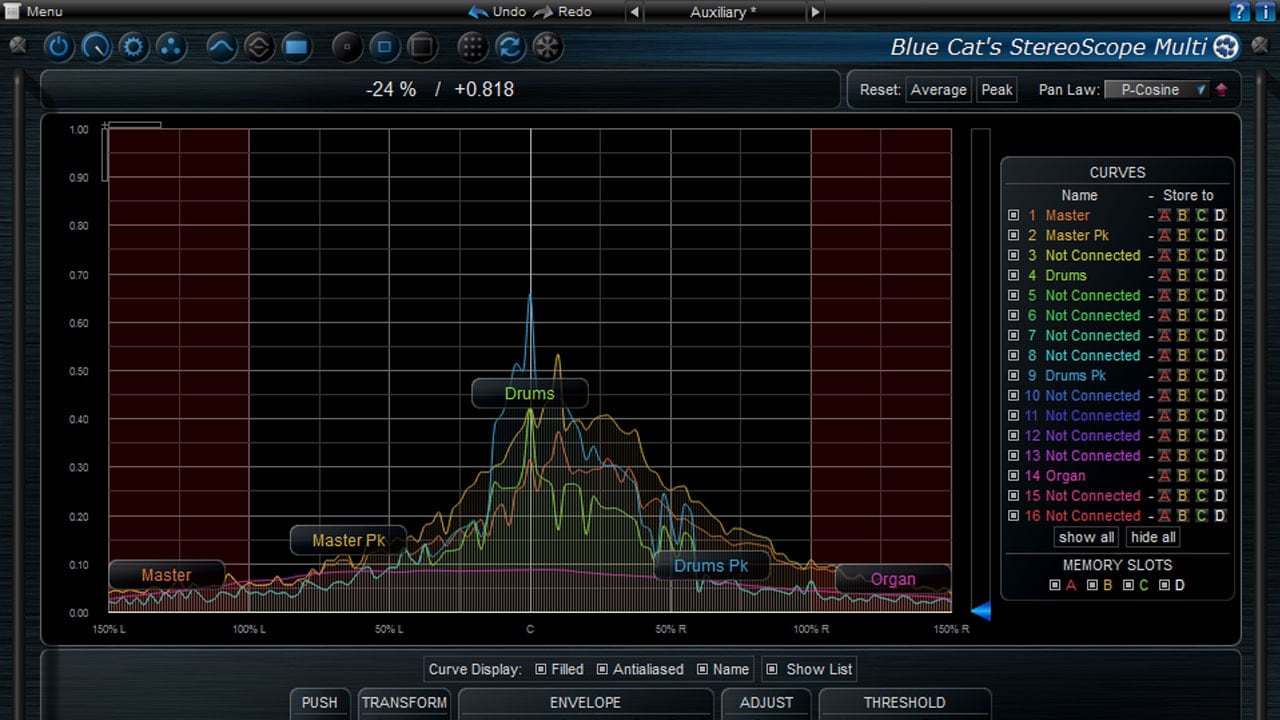This screenshot has width=1280, height=720.
Task: Click the show all curves button
Action: pos(1087,537)
